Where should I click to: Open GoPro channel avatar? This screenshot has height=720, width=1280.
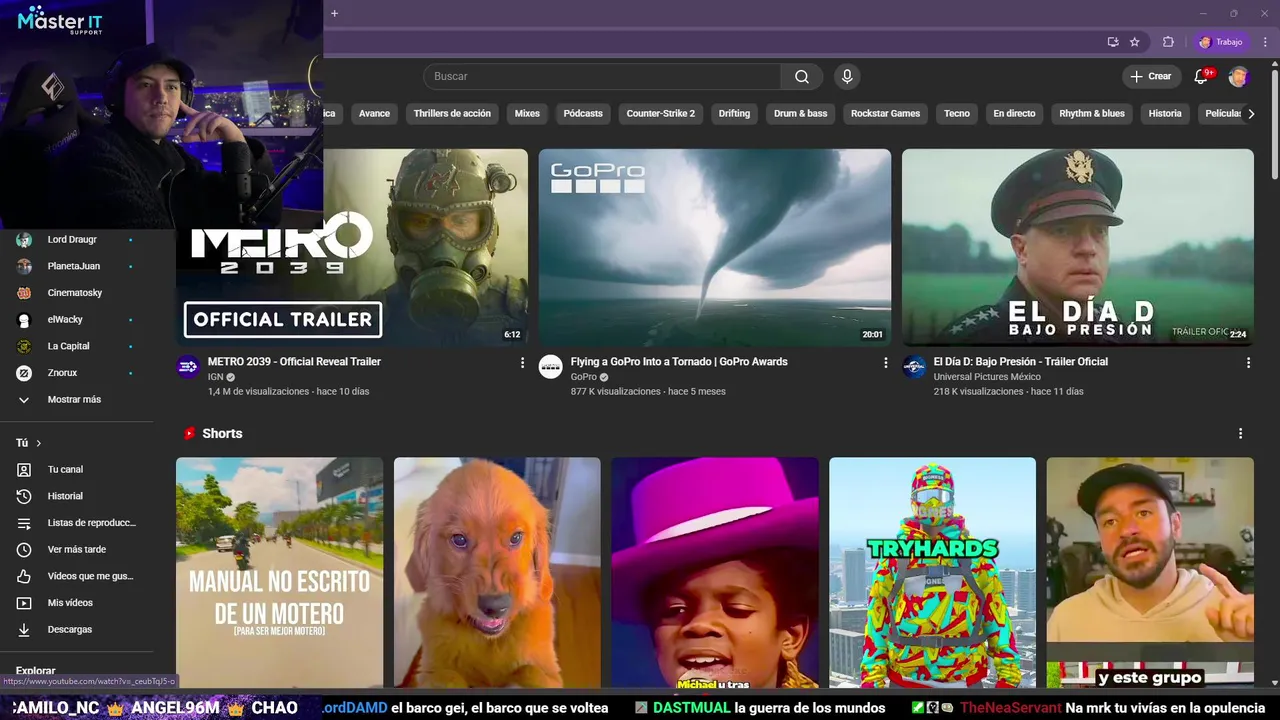click(551, 367)
